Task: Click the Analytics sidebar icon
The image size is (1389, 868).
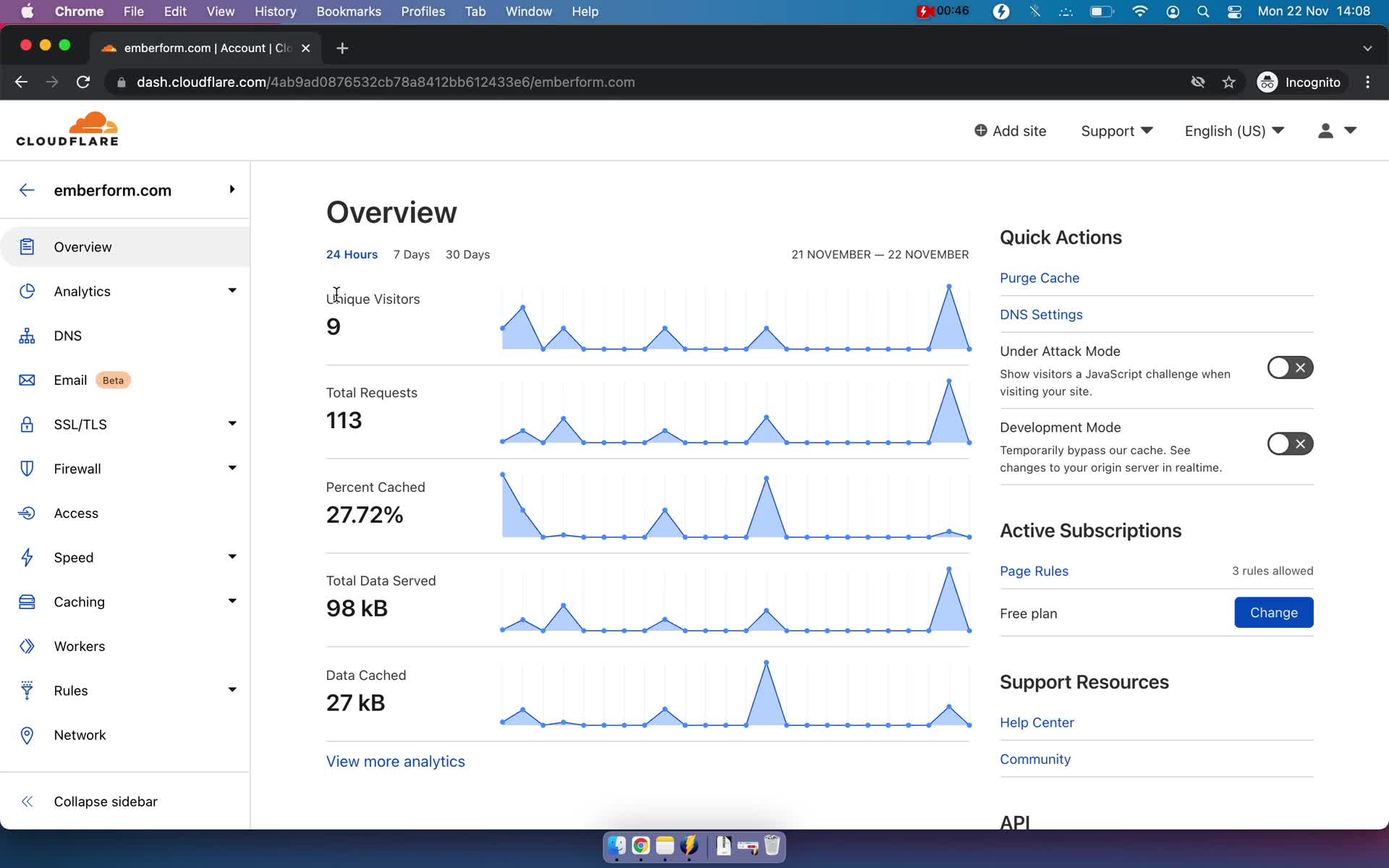Action: pos(26,290)
